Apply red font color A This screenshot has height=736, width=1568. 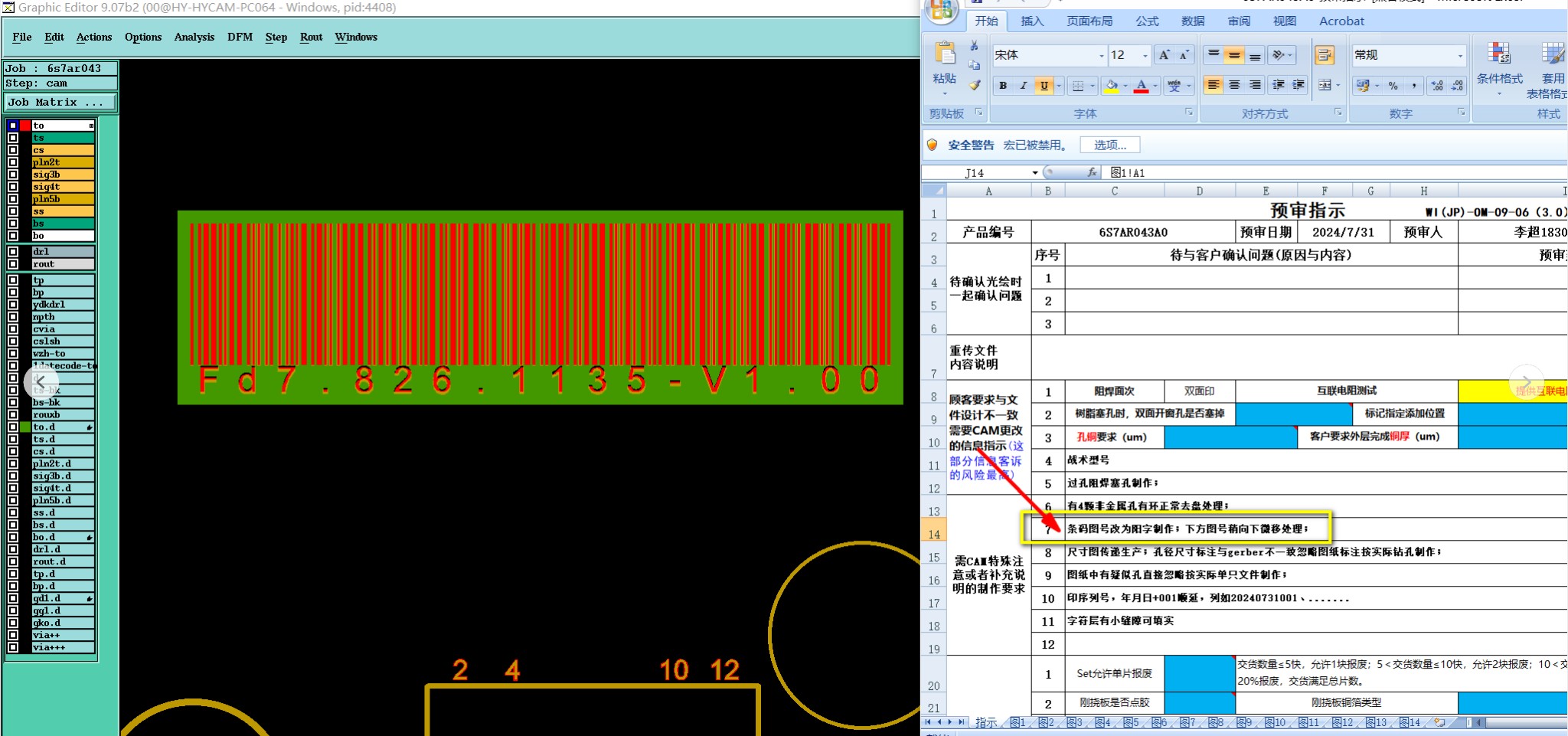pyautogui.click(x=1142, y=86)
